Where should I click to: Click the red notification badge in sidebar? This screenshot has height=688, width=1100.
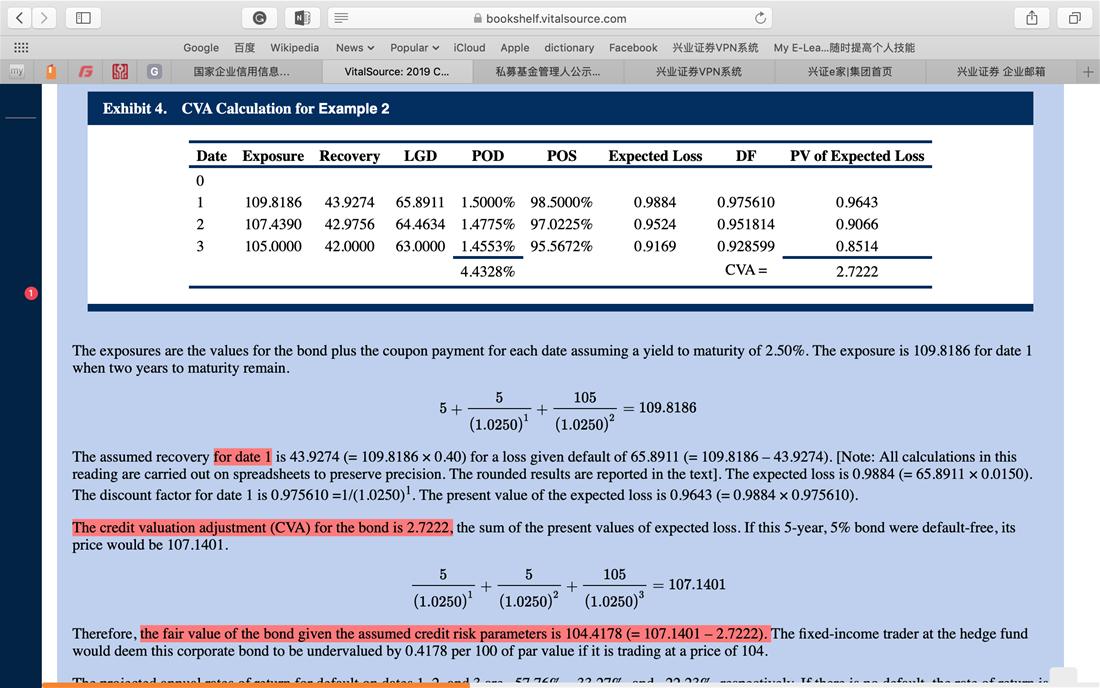[x=31, y=293]
